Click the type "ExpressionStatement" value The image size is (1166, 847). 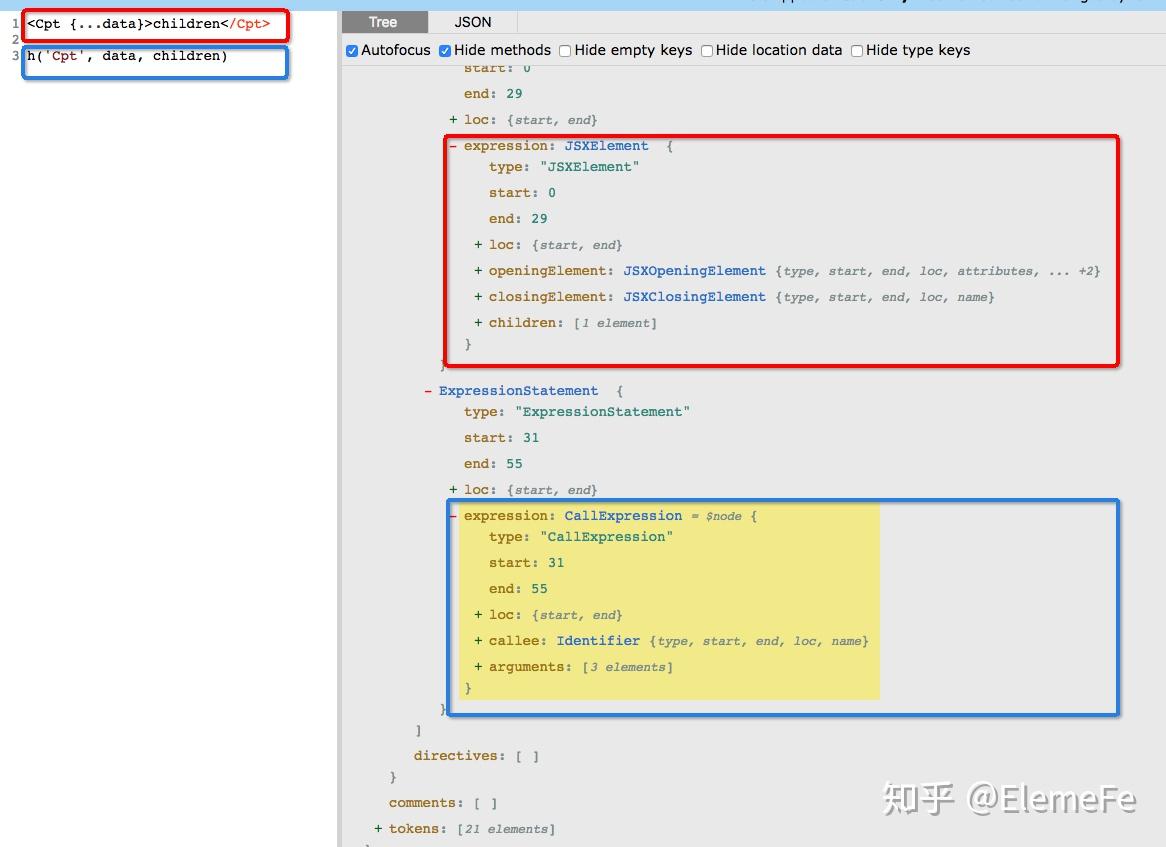point(602,412)
